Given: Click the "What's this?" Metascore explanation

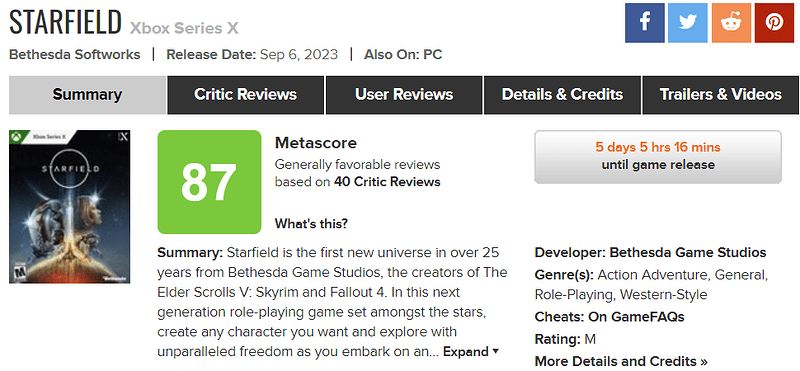Looking at the screenshot, I should [x=311, y=224].
